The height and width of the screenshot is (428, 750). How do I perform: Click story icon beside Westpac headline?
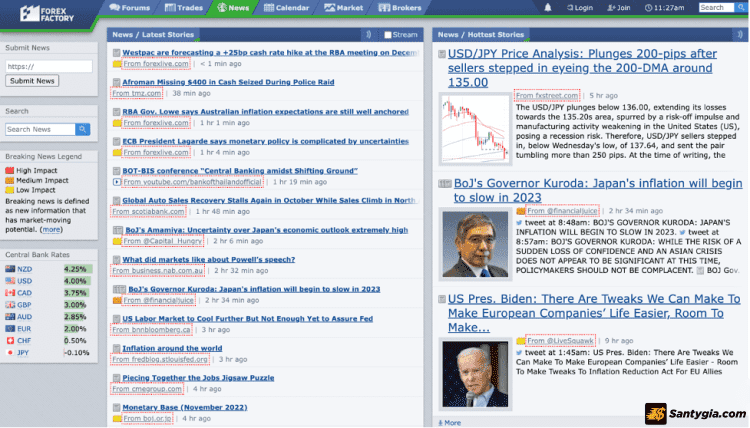(x=116, y=53)
